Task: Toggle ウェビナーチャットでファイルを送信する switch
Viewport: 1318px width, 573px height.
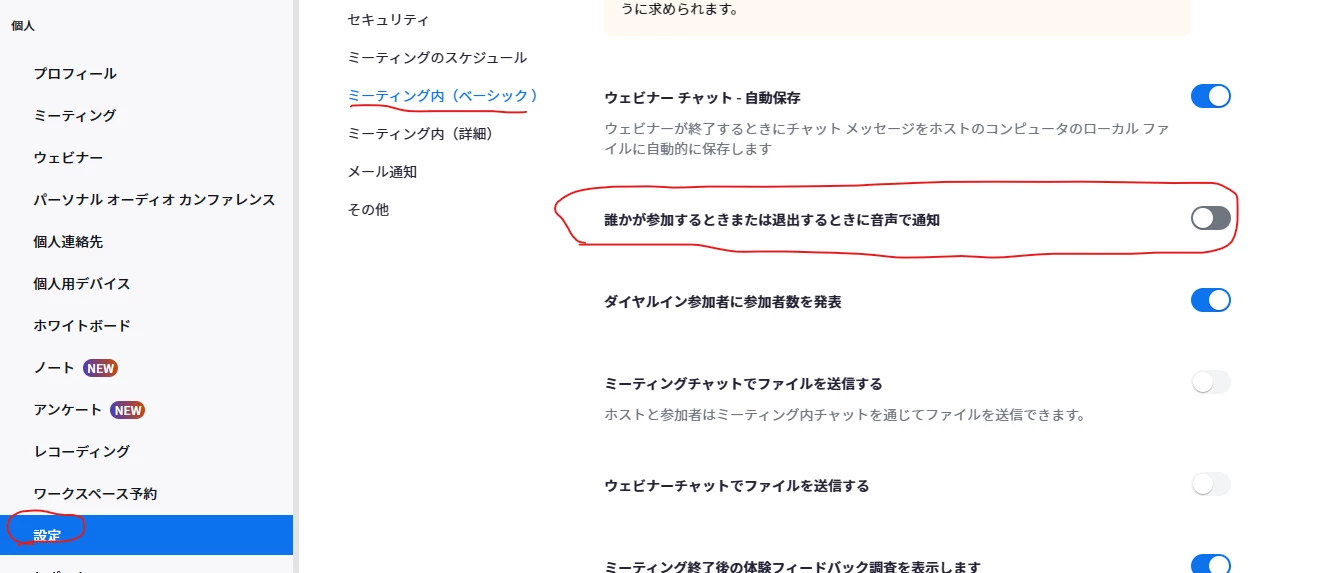Action: pos(1210,484)
